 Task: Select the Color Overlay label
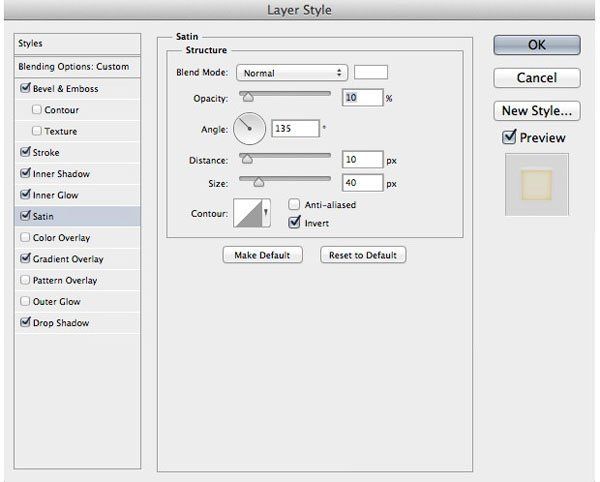pos(61,238)
